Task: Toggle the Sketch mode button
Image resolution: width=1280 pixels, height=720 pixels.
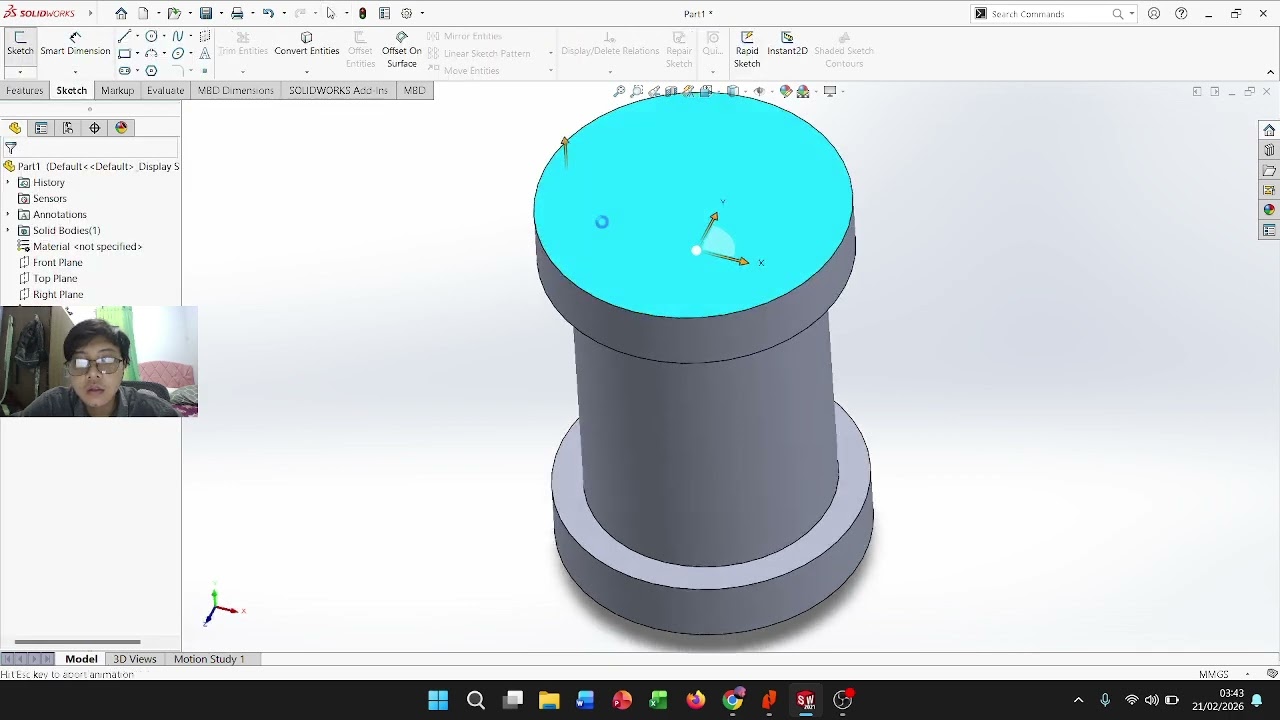Action: point(20,44)
